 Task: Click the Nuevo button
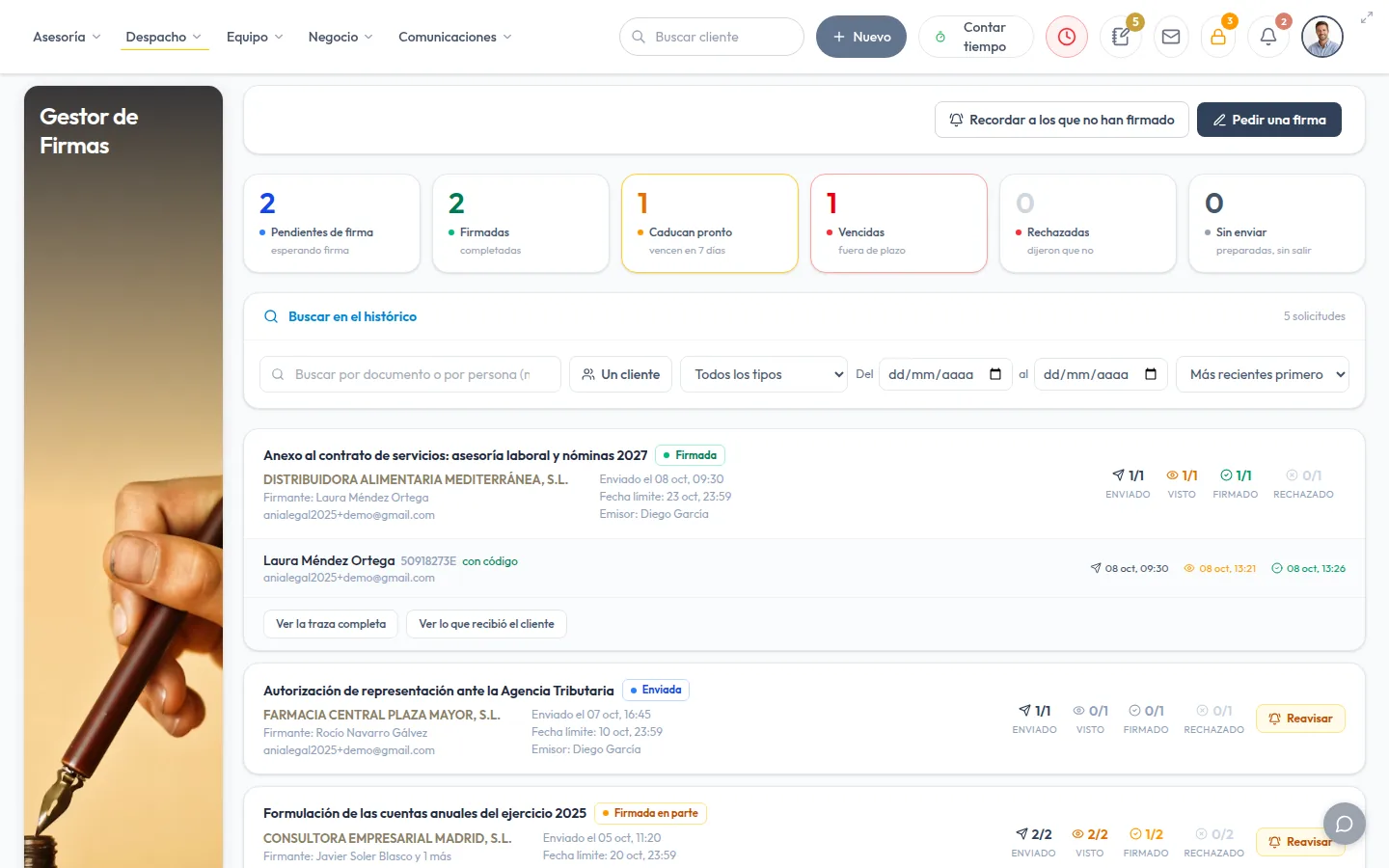(861, 37)
